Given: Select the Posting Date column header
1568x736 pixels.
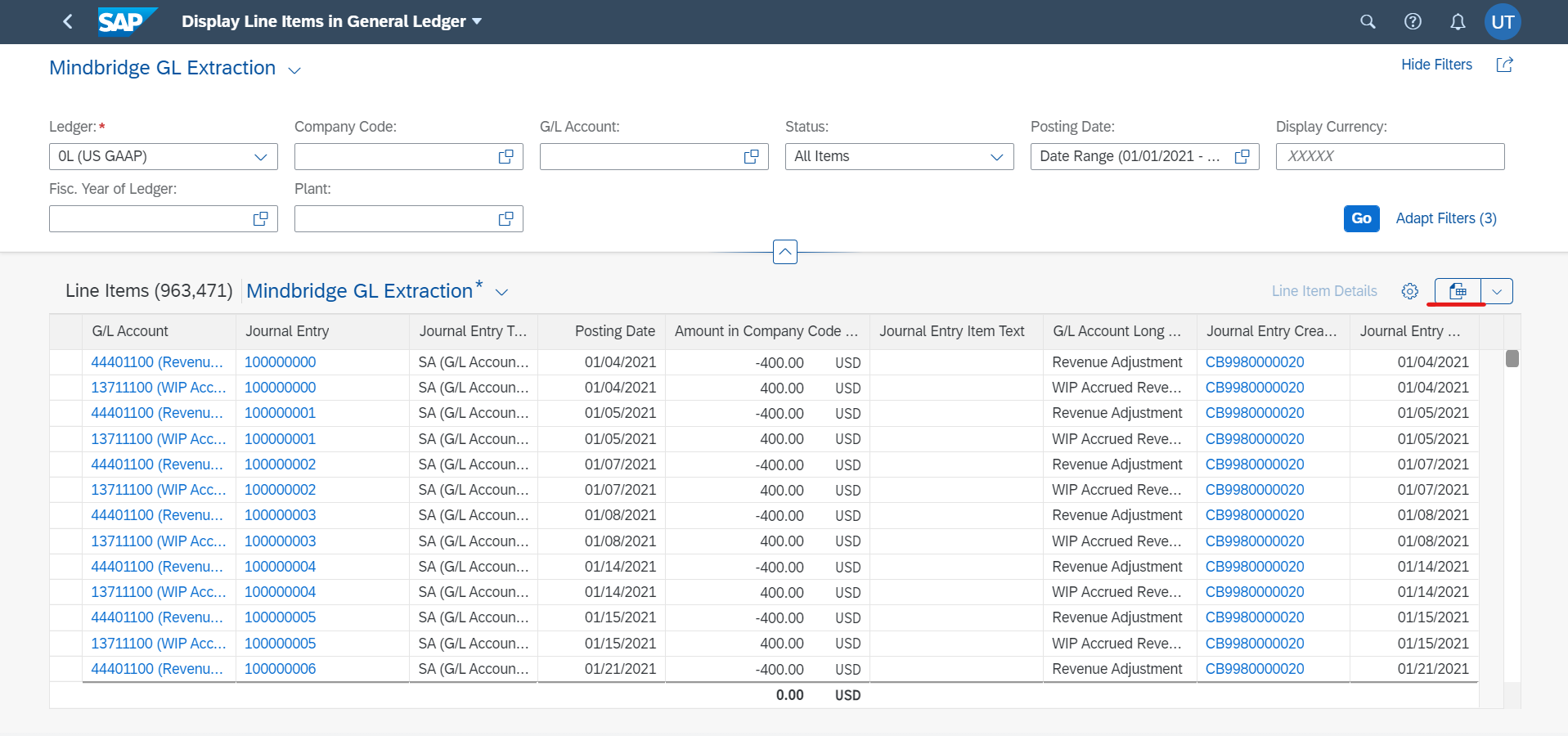Looking at the screenshot, I should point(601,331).
